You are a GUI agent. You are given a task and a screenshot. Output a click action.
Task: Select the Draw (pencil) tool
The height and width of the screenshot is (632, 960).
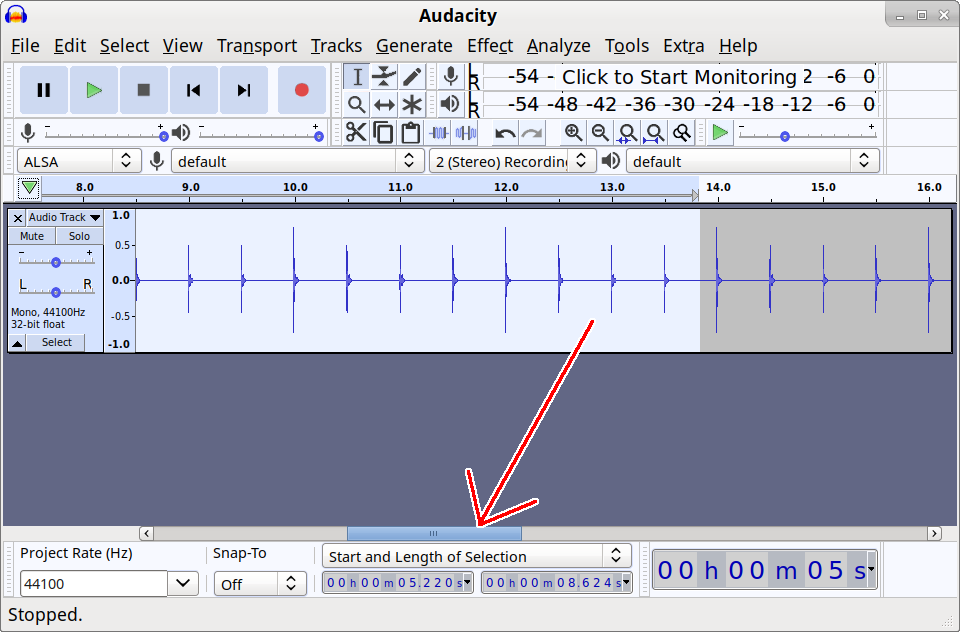411,77
